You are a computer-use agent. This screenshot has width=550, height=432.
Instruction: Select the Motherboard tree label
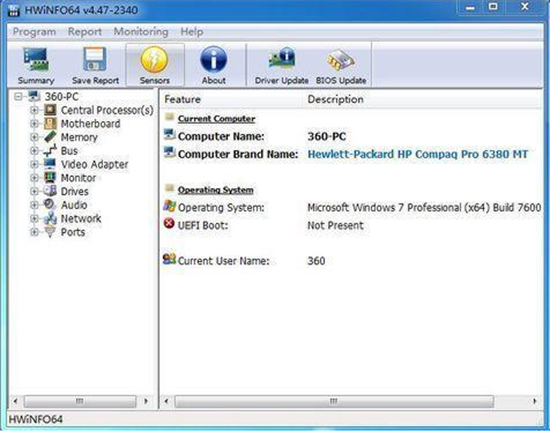(90, 123)
